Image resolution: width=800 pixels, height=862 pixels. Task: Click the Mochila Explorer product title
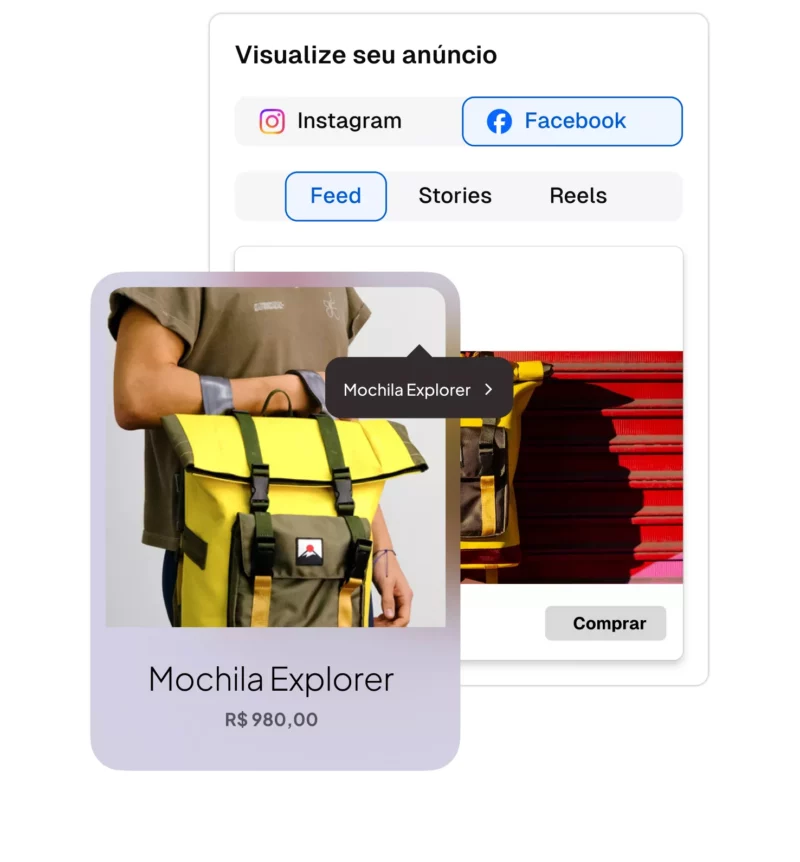(271, 679)
